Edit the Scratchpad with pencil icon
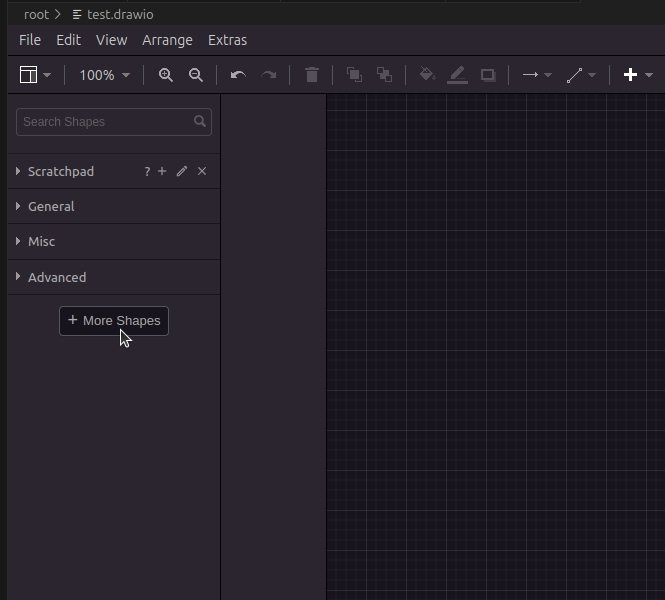 pyautogui.click(x=182, y=171)
